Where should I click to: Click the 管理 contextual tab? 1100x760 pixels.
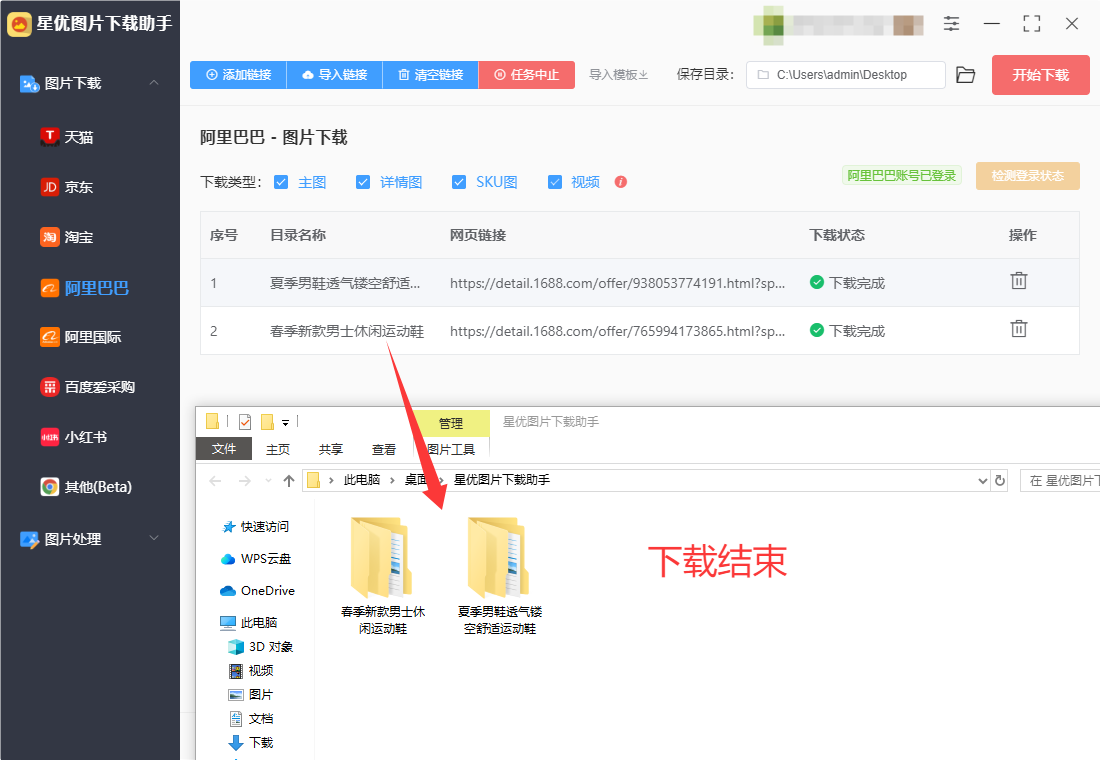(x=450, y=423)
